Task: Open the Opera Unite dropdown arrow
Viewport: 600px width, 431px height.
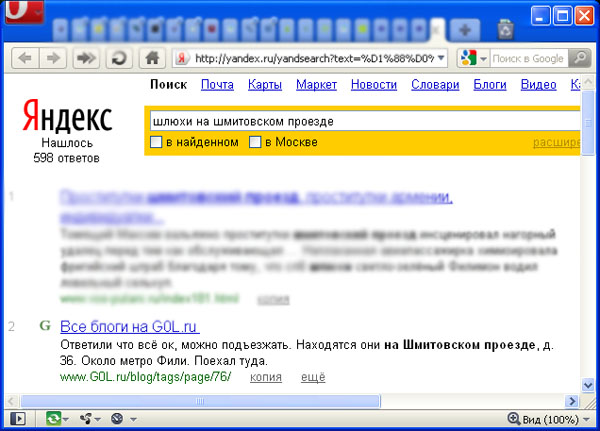Action: click(98, 420)
